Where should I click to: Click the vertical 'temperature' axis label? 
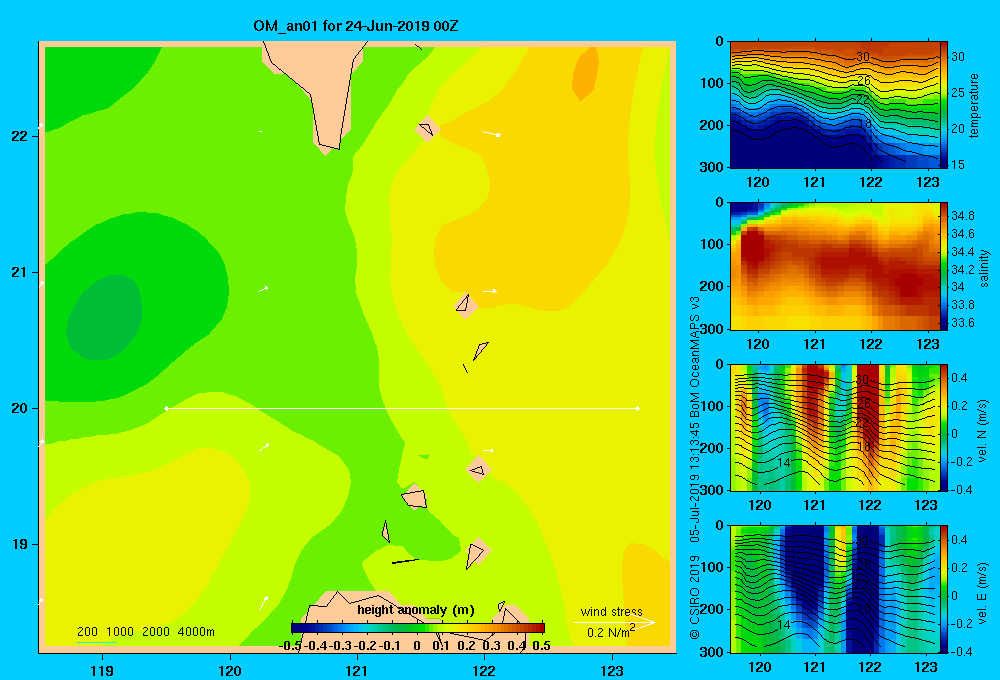(974, 105)
